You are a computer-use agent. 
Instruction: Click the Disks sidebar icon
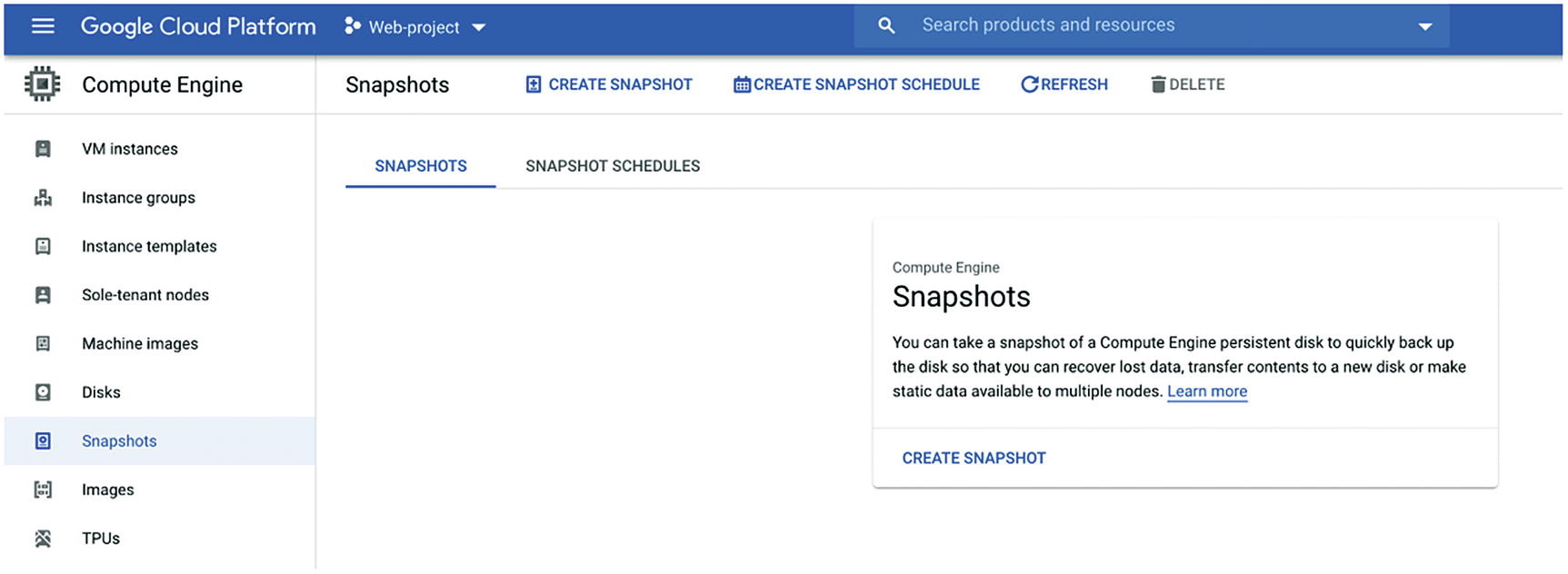point(43,392)
